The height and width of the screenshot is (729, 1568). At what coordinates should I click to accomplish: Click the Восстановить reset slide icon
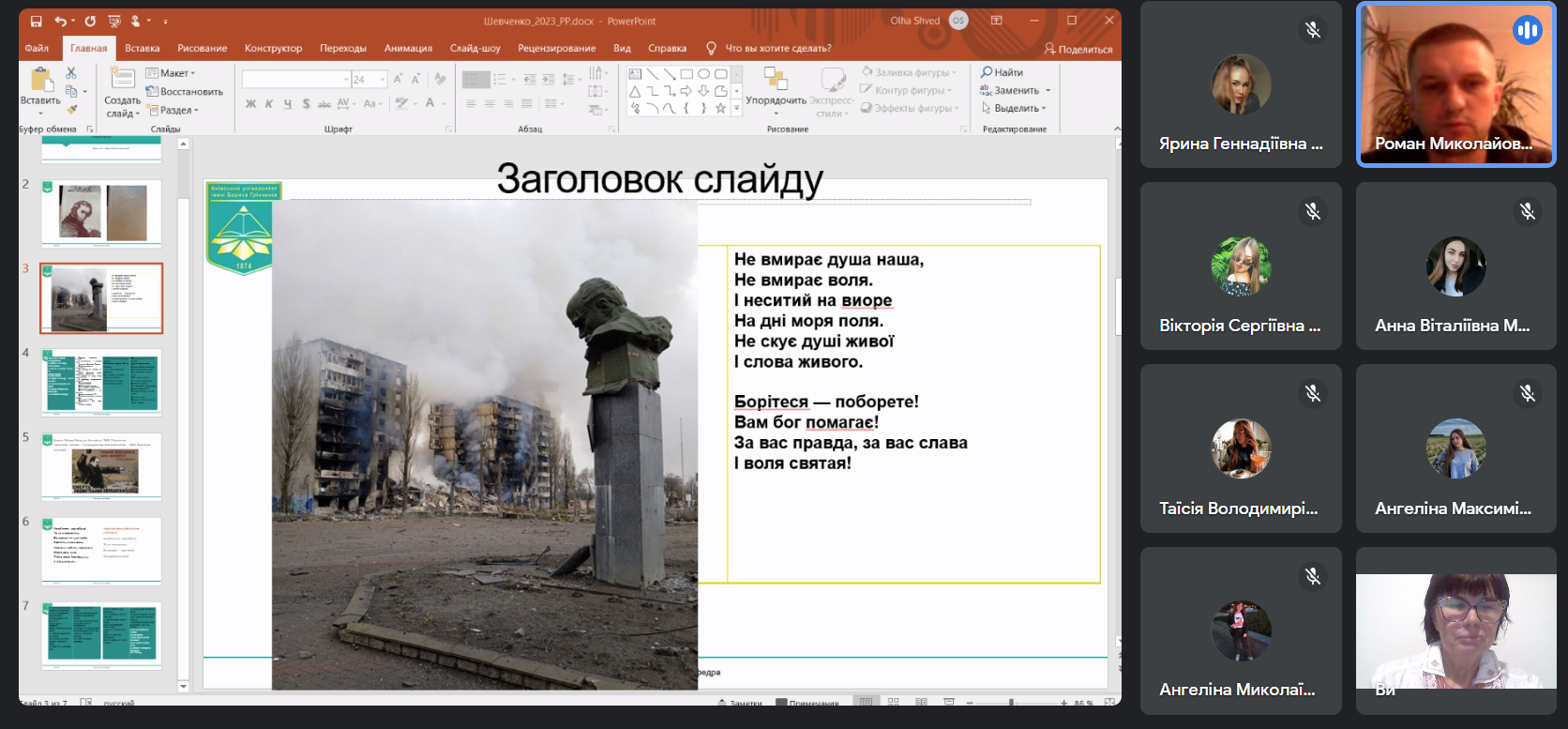153,92
